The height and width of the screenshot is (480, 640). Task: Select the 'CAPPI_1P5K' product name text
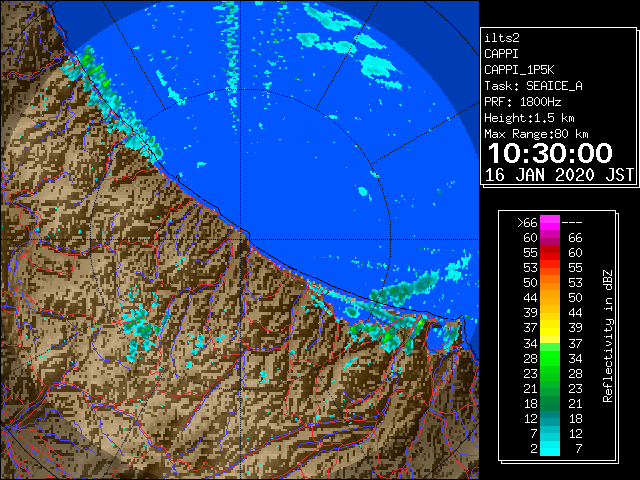click(519, 70)
